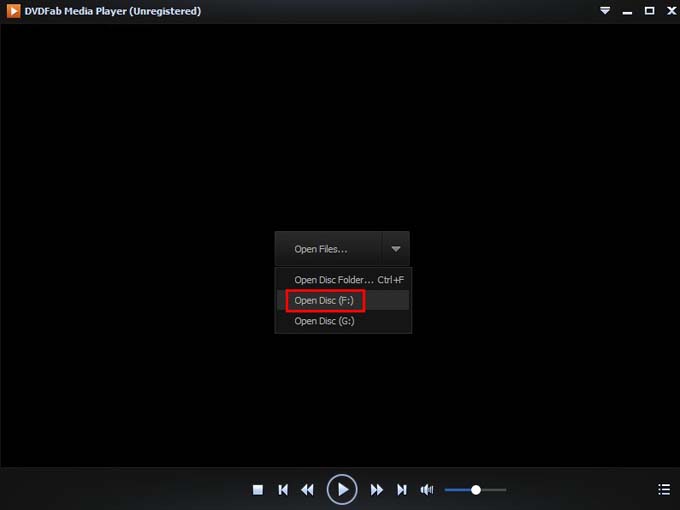The image size is (680, 510).
Task: Skip to the next chapter
Action: coord(402,490)
